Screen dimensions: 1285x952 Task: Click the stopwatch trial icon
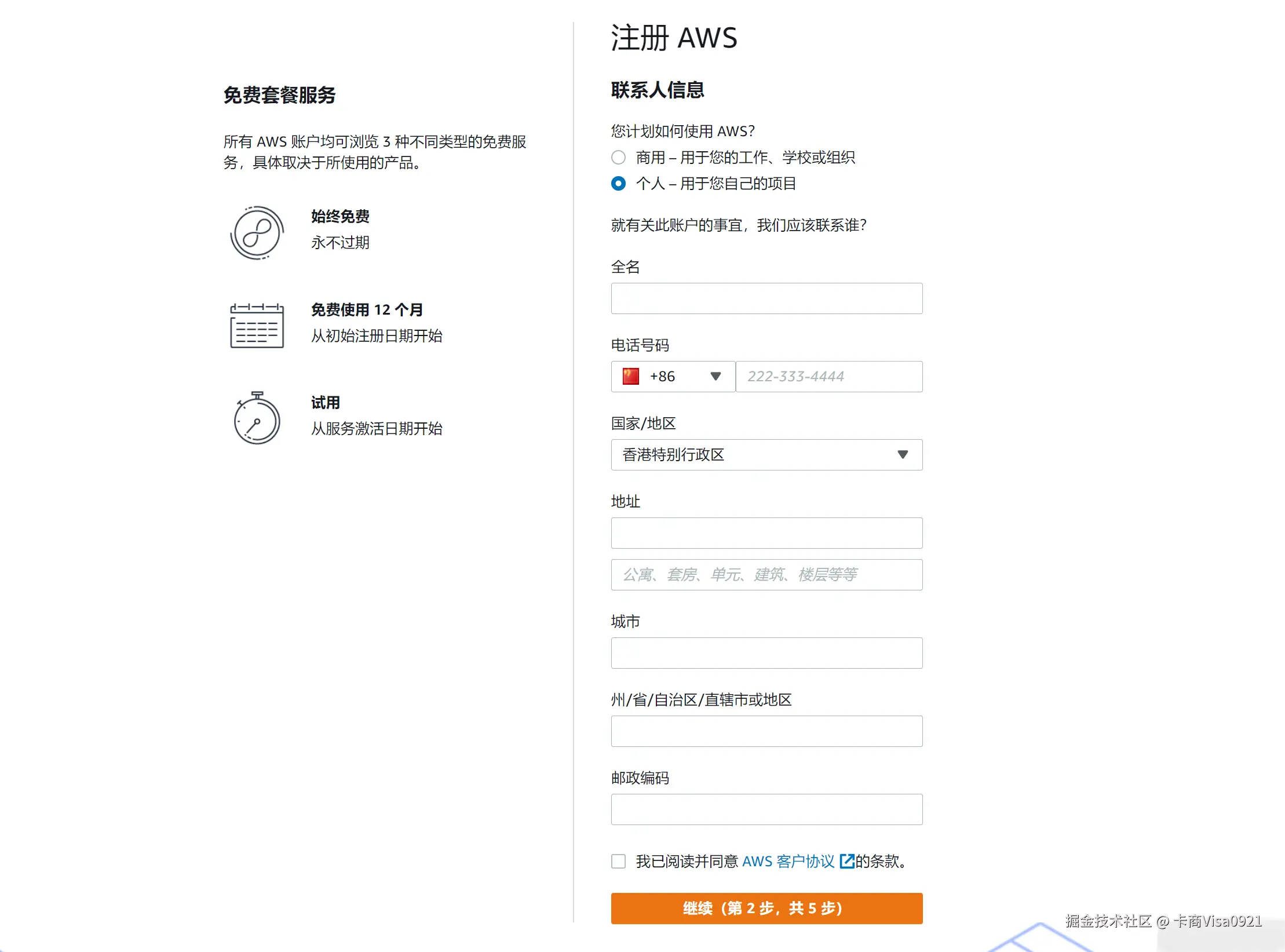coord(257,418)
